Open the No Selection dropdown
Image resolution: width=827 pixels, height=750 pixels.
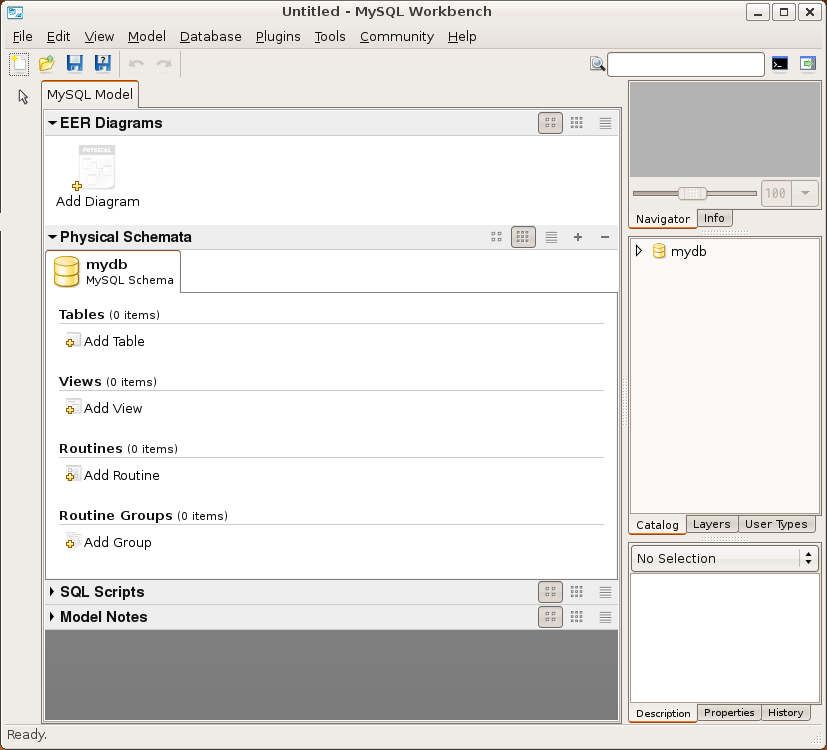725,558
